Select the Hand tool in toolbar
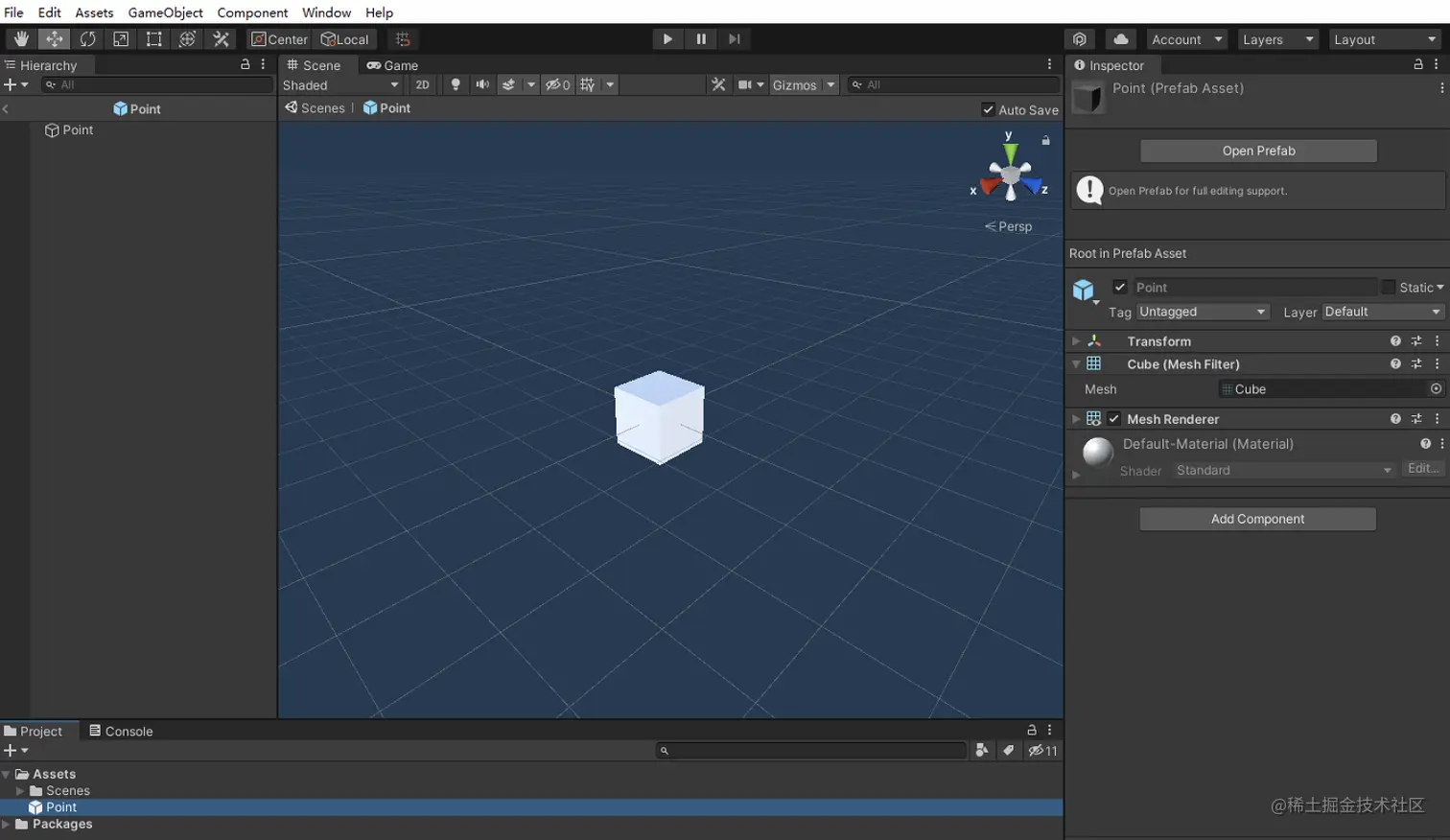This screenshot has width=1450, height=840. tap(20, 39)
